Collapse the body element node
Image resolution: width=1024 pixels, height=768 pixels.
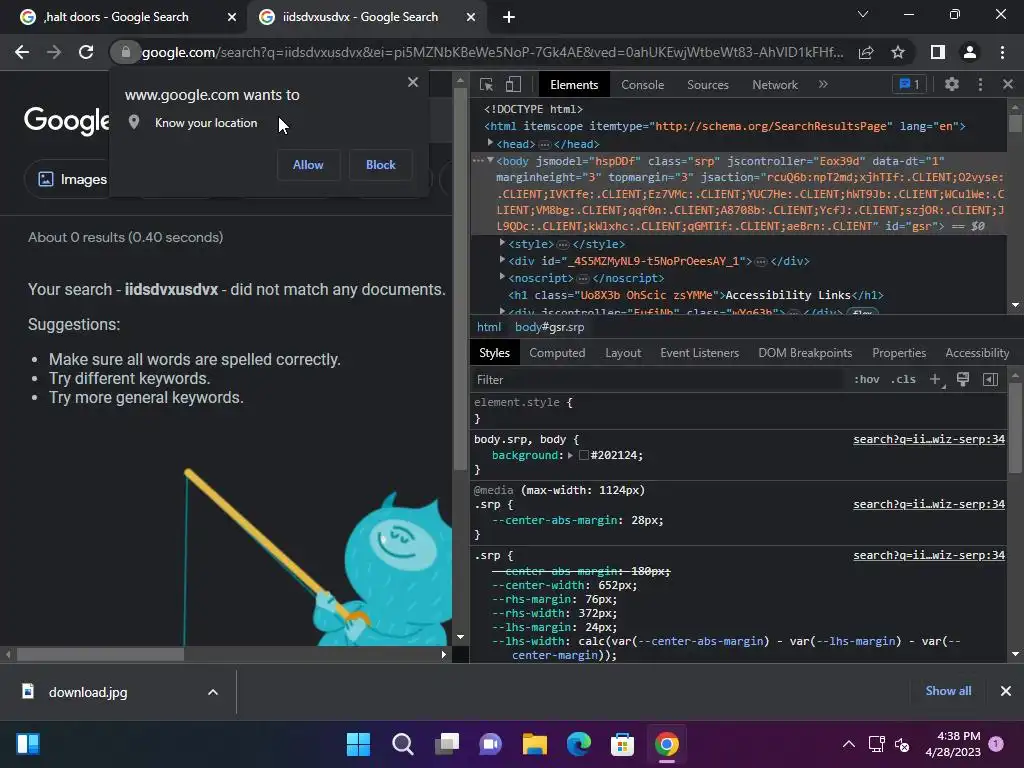pos(490,160)
